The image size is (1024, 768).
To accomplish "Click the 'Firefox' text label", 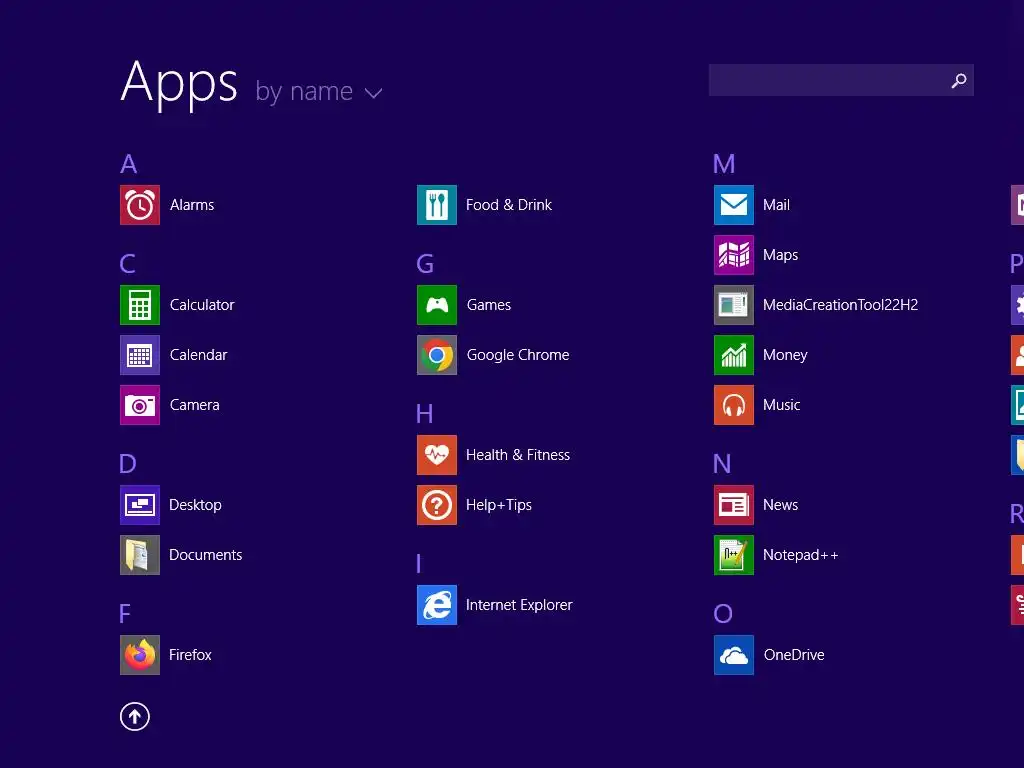I will point(190,655).
